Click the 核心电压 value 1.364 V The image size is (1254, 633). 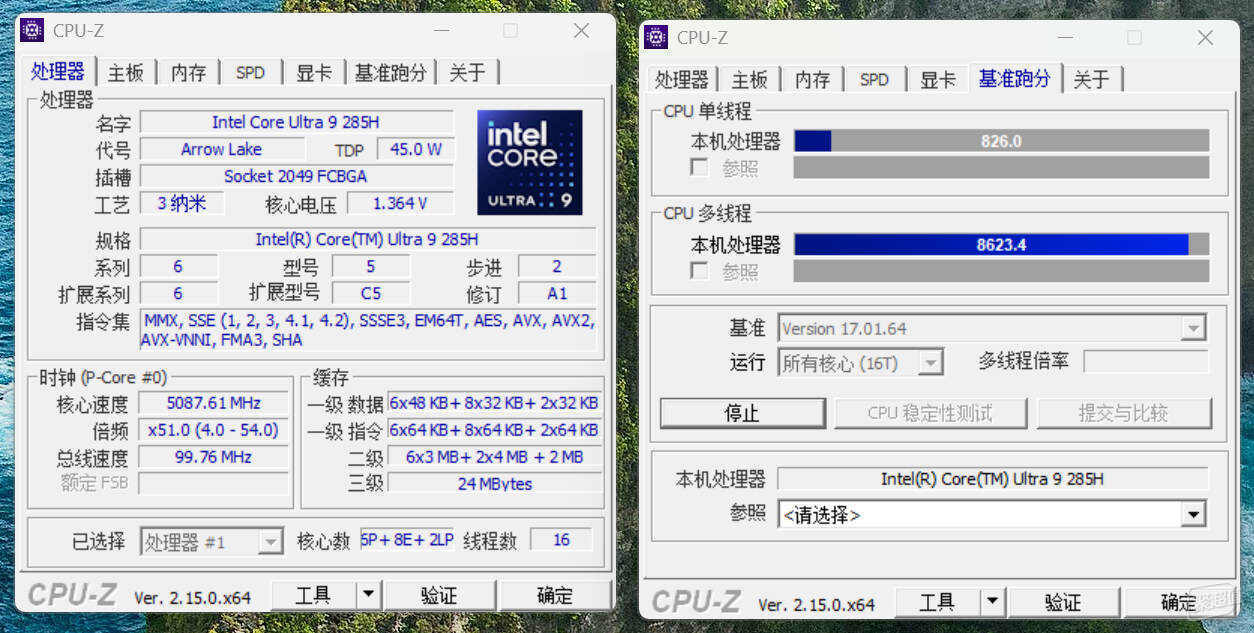400,203
